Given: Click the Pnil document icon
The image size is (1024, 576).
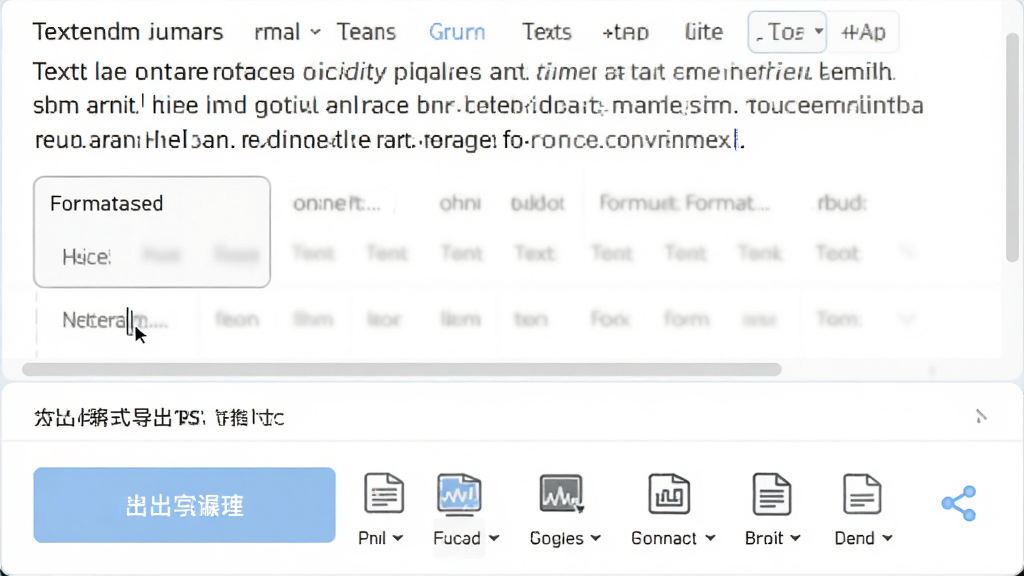Looking at the screenshot, I should 384,493.
